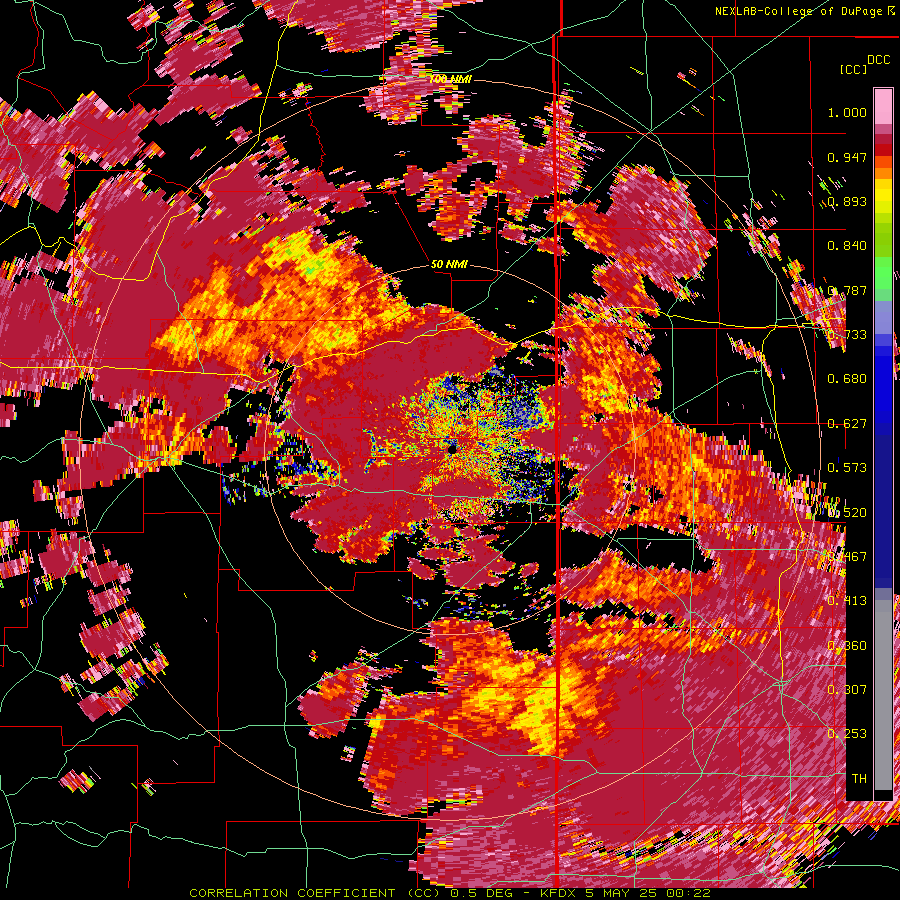900x900 pixels.
Task: Click the Correlation Coefficient KFDX caption at bottom
Action: [x=450, y=893]
